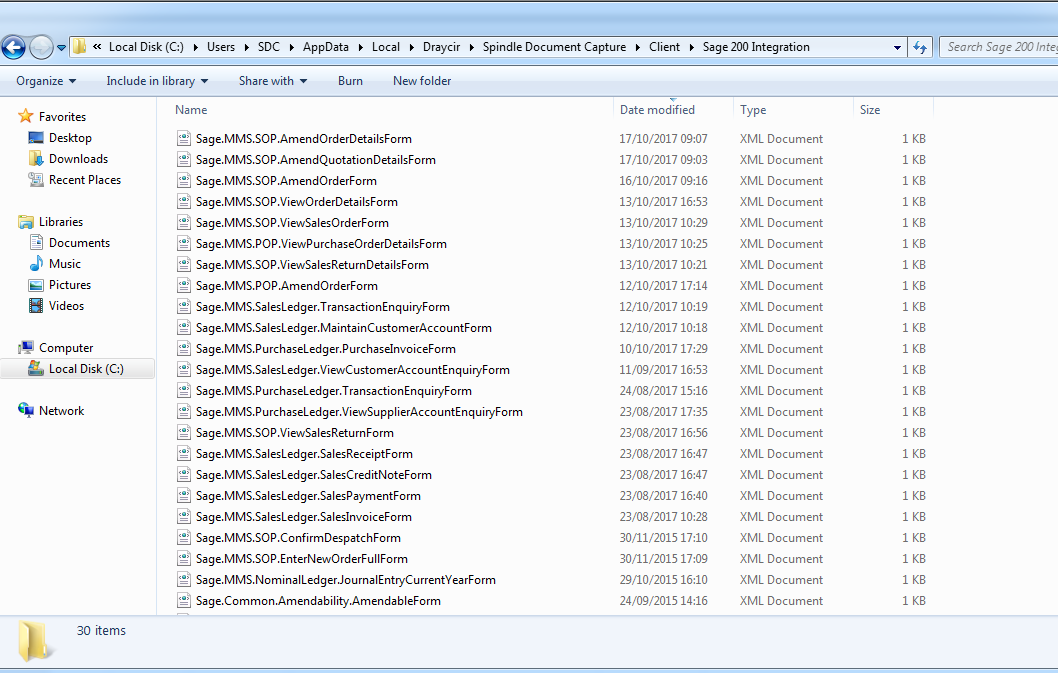Click the New folder button

pyautogui.click(x=422, y=81)
